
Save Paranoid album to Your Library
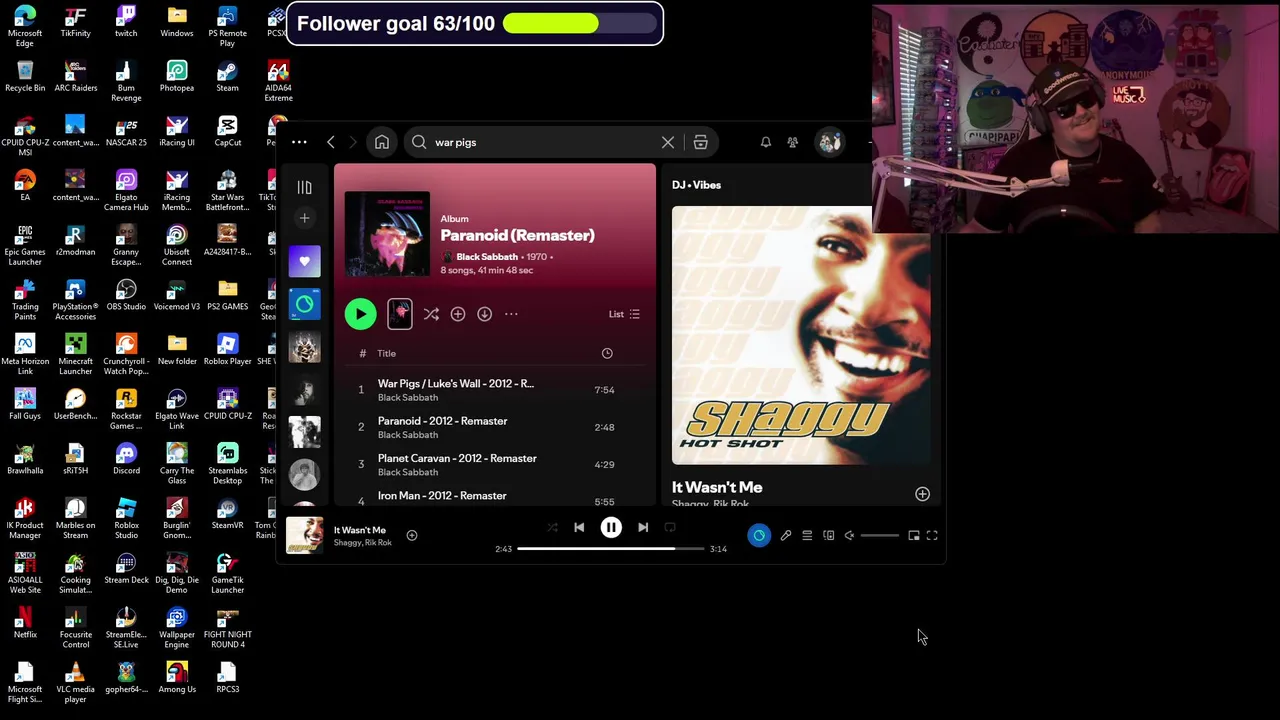(x=458, y=314)
